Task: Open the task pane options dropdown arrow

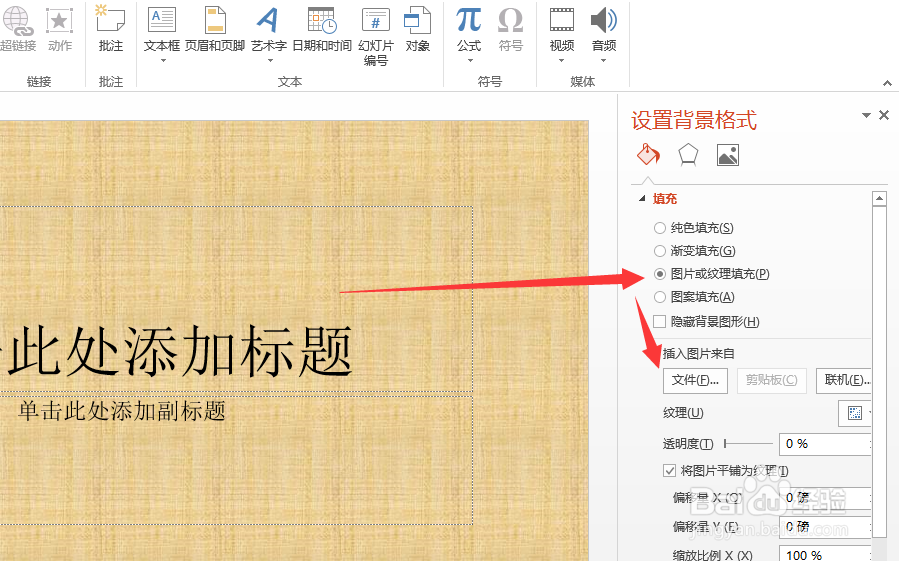Action: (x=866, y=115)
